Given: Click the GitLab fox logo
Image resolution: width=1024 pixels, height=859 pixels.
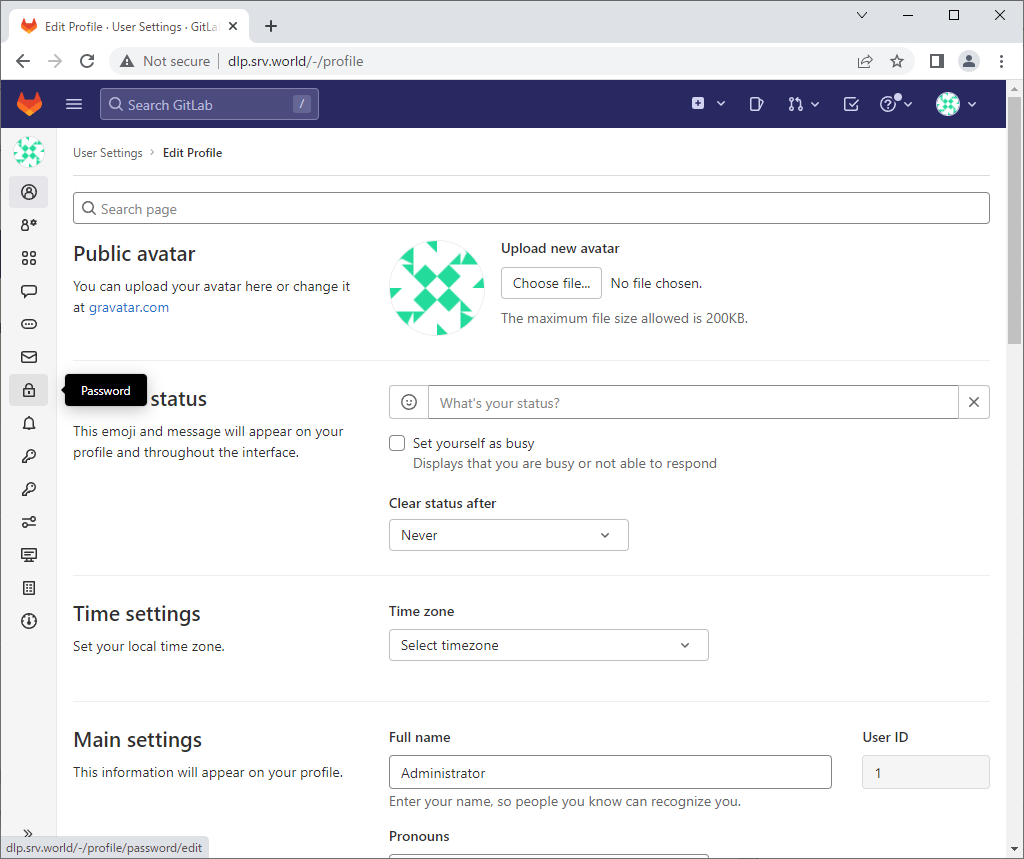Looking at the screenshot, I should point(29,103).
